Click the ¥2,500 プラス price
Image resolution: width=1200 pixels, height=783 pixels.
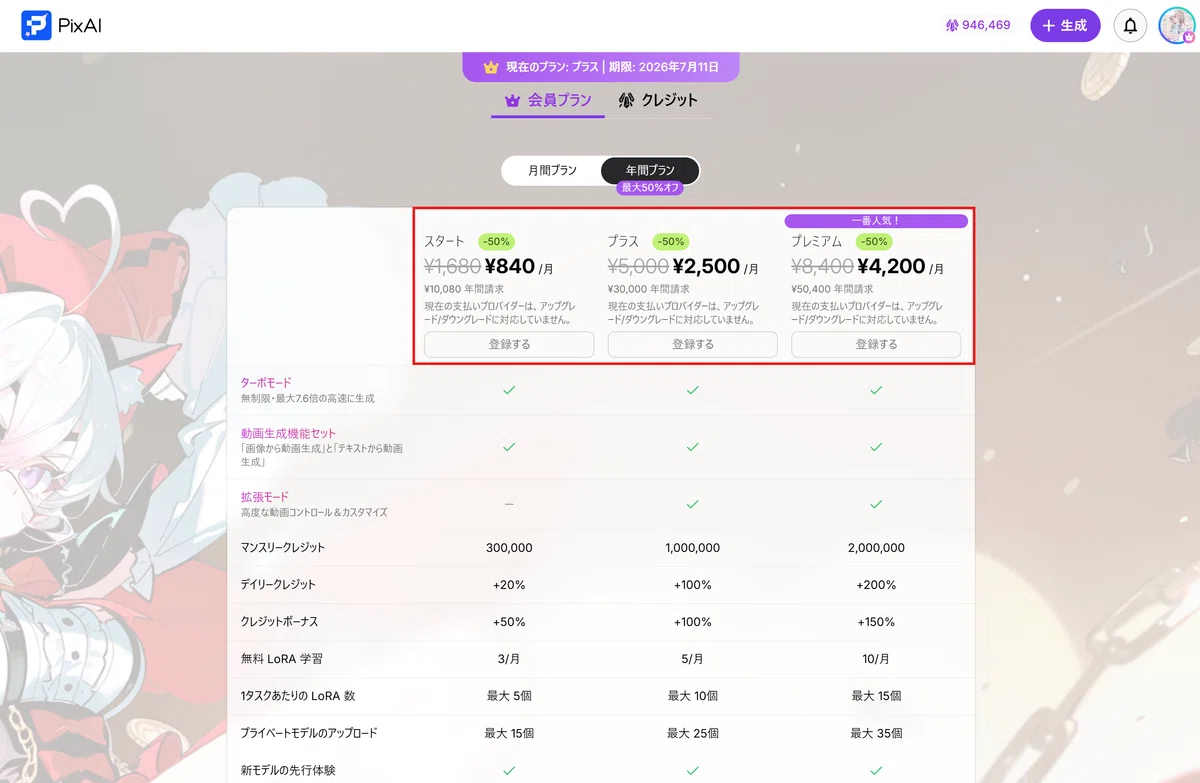pos(706,267)
